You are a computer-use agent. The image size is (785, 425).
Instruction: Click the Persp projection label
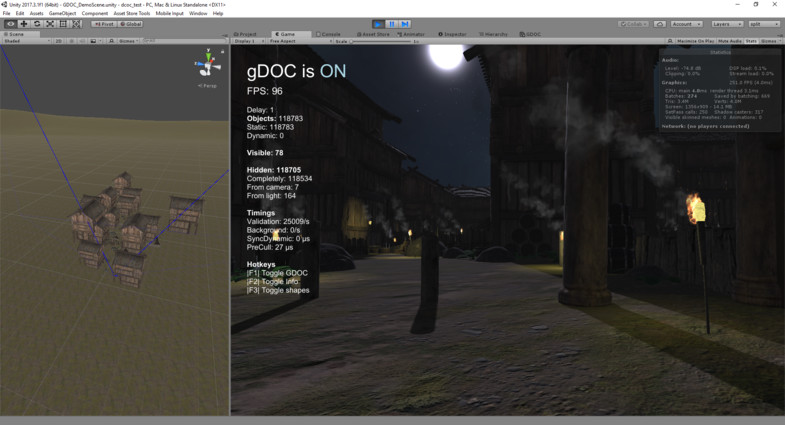point(208,86)
